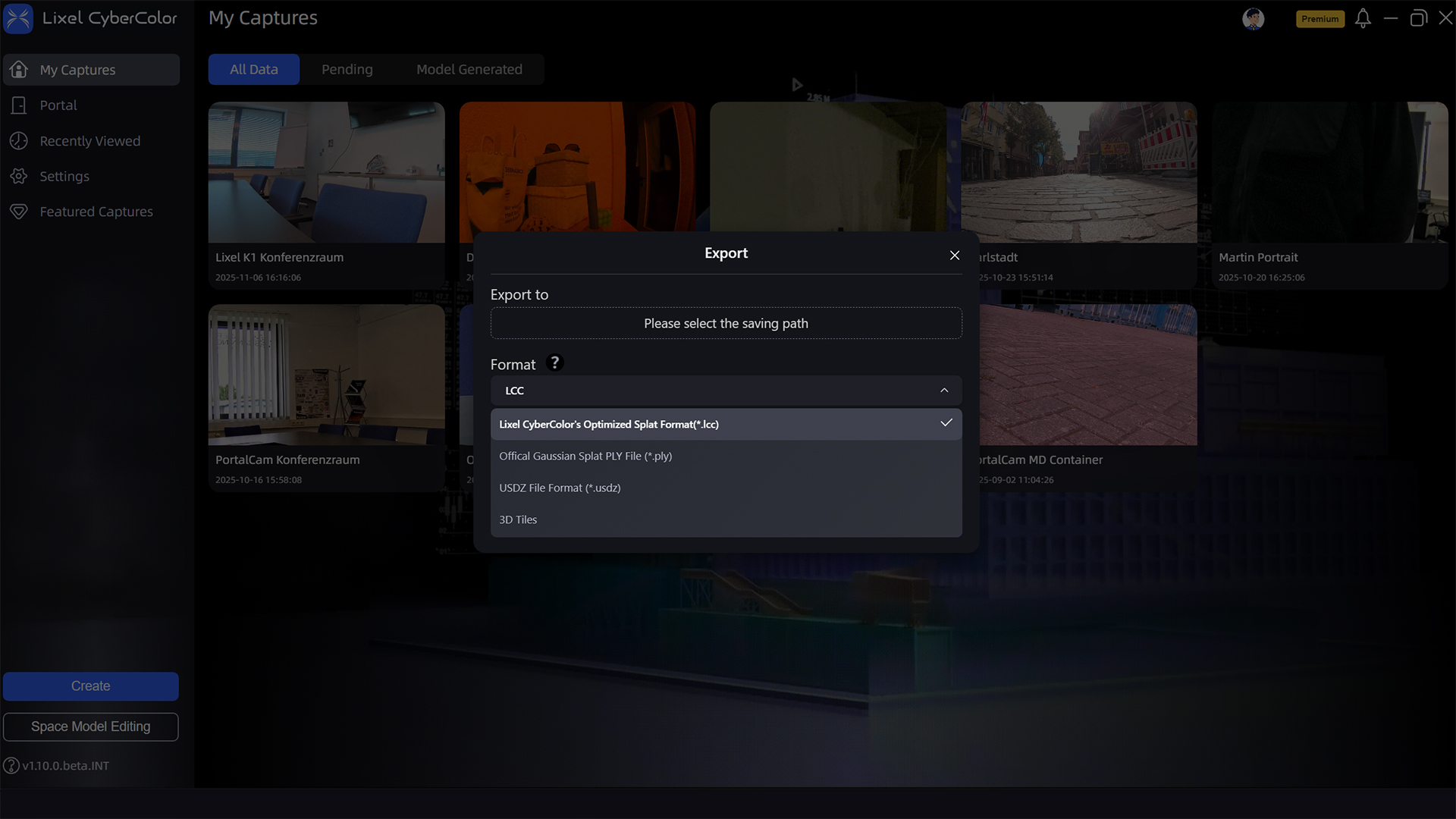Switch to the Model Generated tab

[469, 70]
